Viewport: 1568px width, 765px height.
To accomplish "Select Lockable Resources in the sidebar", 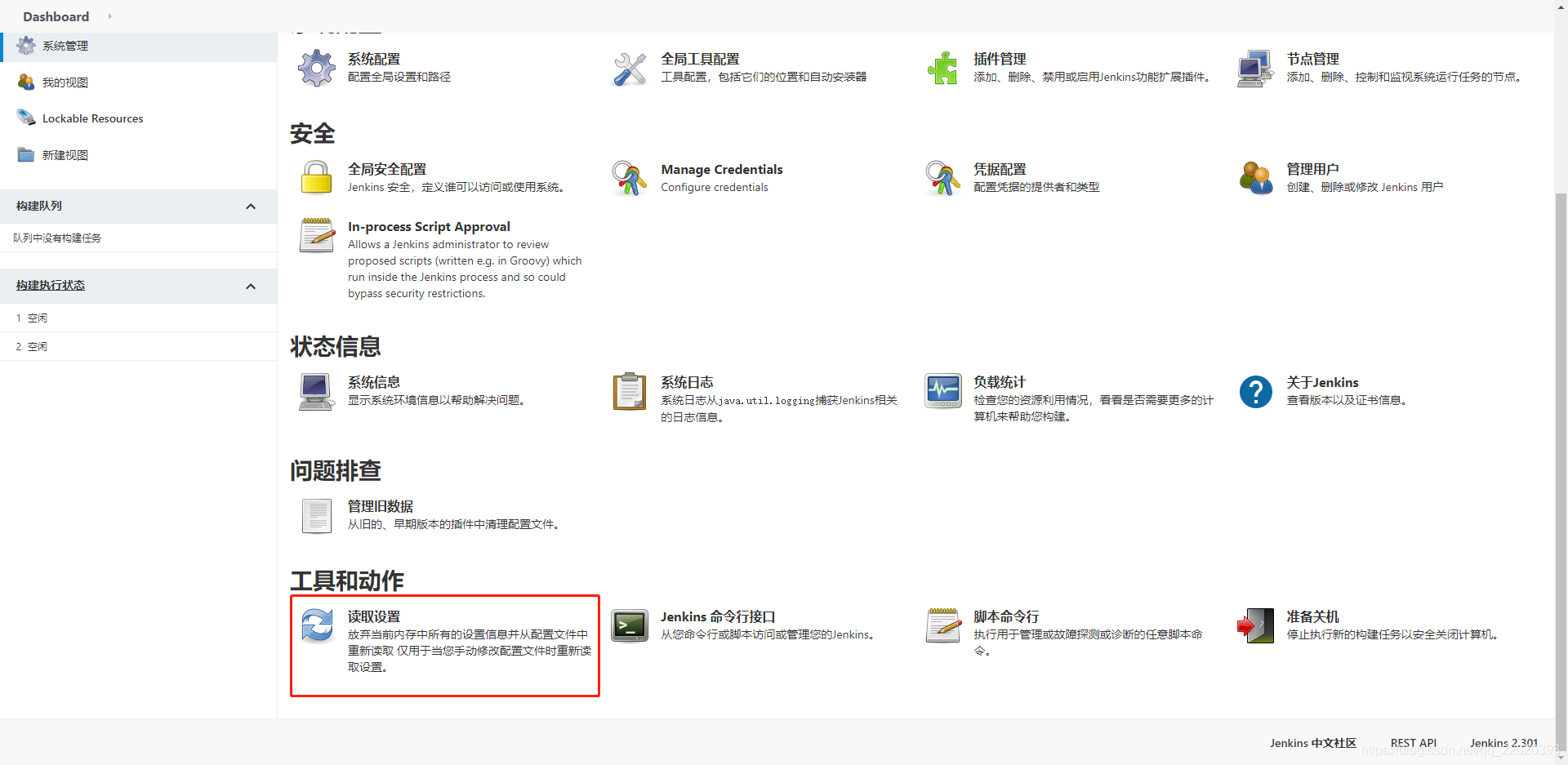I will 91,118.
